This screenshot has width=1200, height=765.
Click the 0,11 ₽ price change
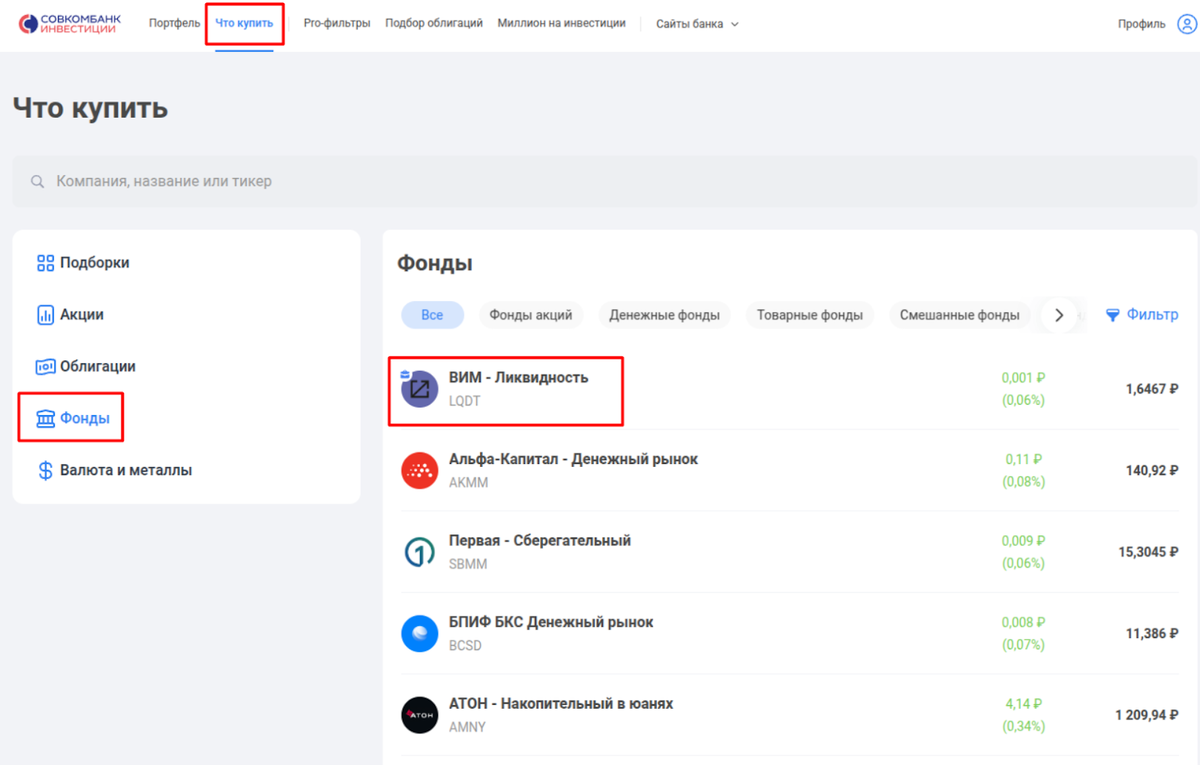[1024, 459]
